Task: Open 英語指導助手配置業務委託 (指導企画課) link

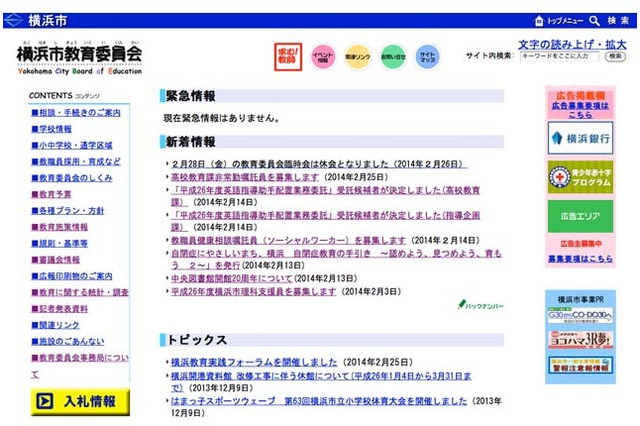Action: tap(325, 215)
